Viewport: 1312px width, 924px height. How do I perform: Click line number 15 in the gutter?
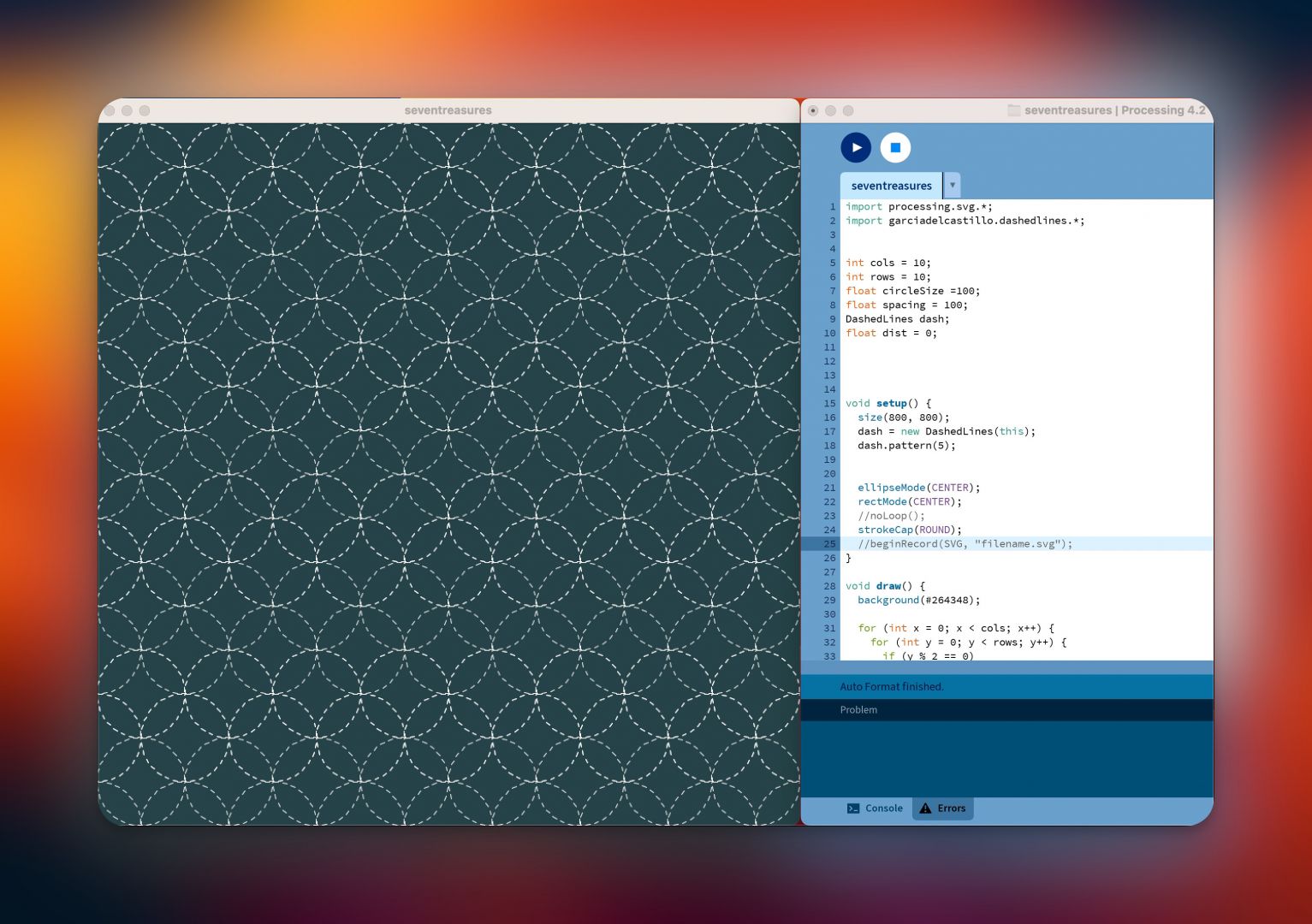[829, 404]
